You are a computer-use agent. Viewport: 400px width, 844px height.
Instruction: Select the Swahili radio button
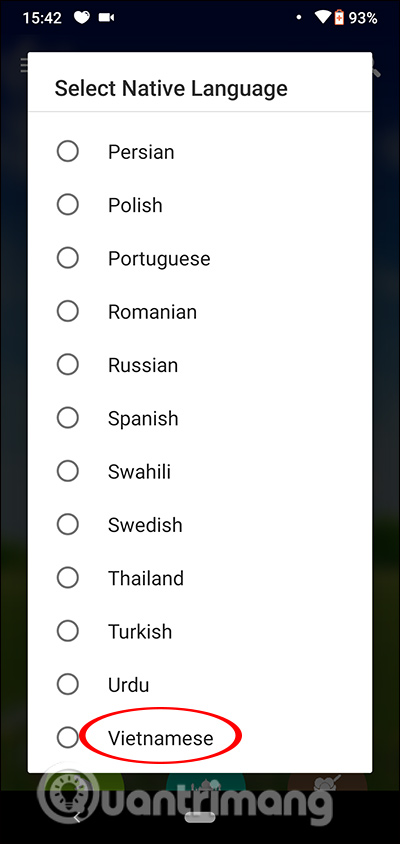point(68,471)
